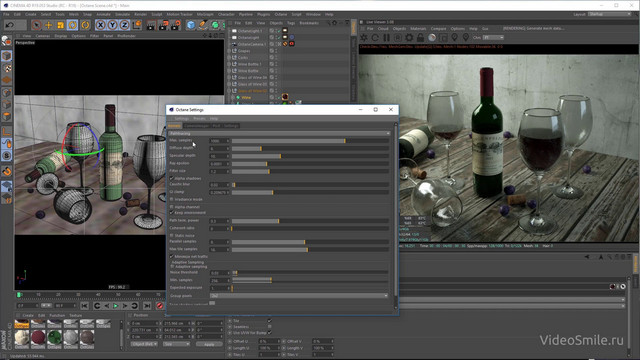640x360 pixels.
Task: Click the Filter size value field
Action: pyautogui.click(x=218, y=171)
